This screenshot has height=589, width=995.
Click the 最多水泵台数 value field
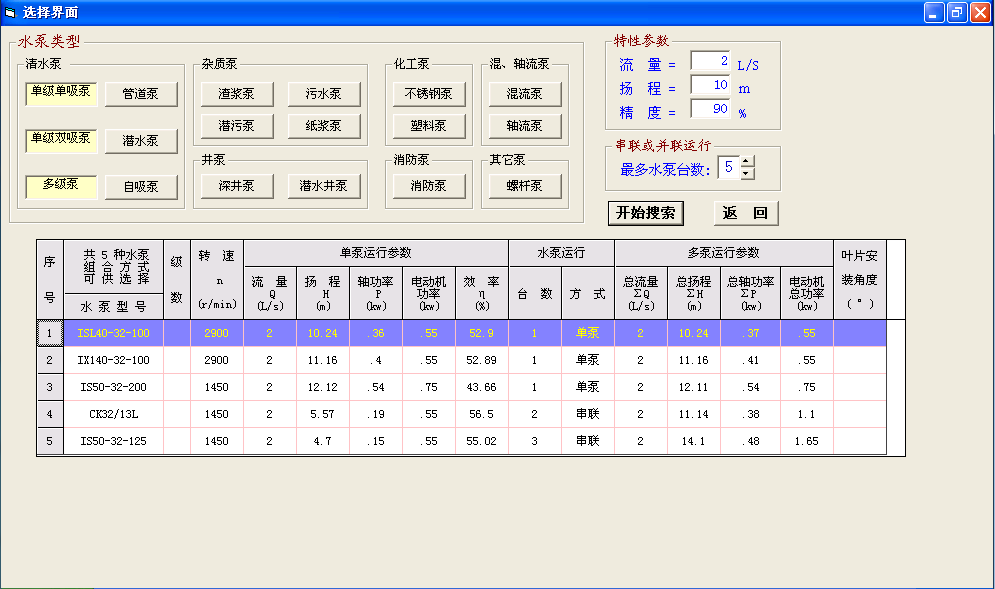(x=728, y=168)
